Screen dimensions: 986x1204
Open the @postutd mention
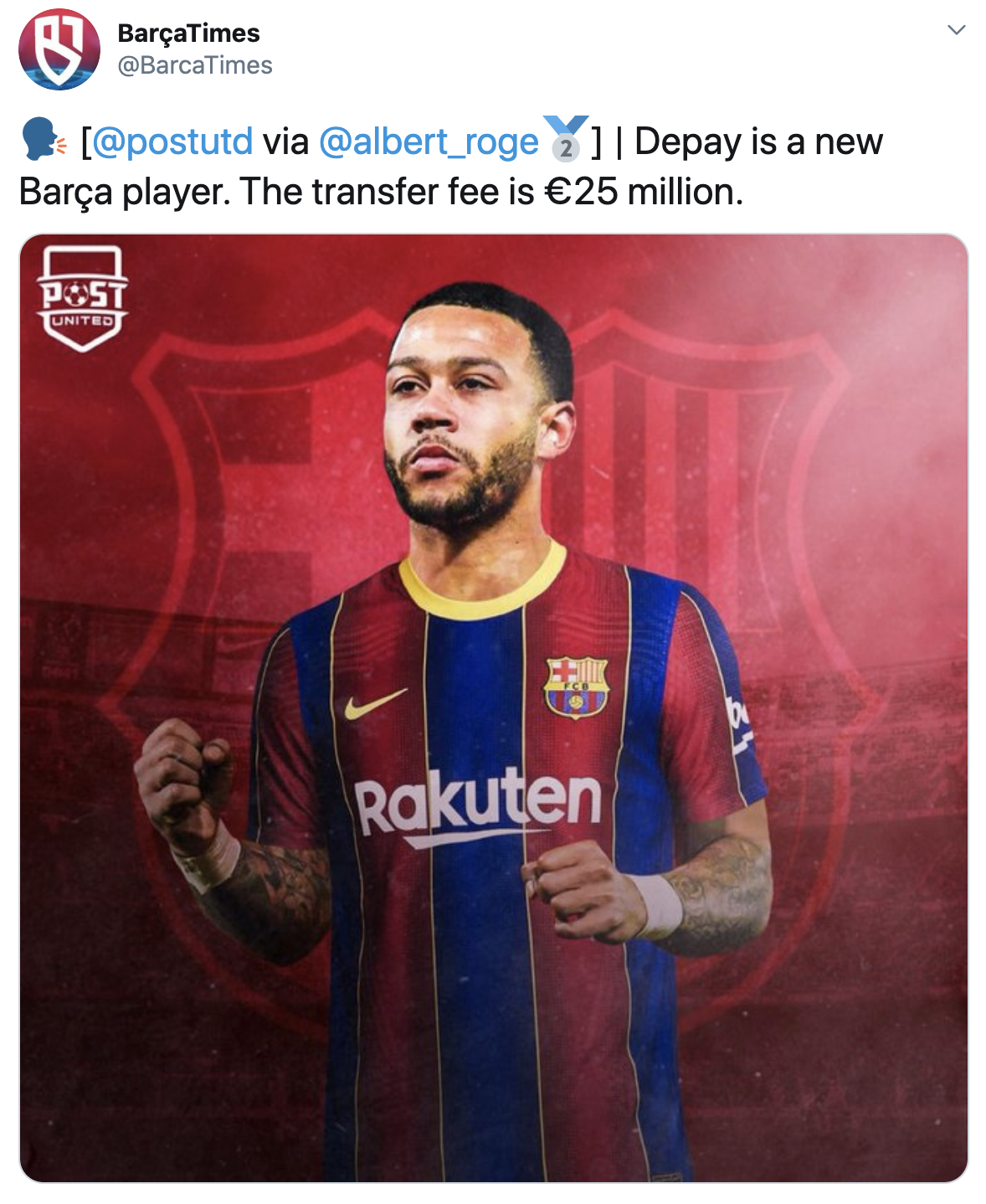pyautogui.click(x=172, y=141)
